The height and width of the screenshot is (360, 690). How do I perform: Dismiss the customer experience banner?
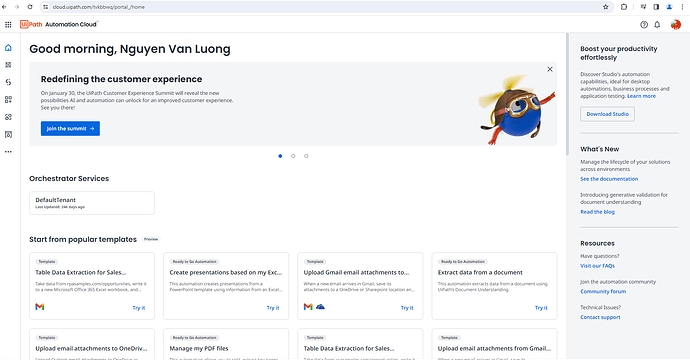pos(550,69)
